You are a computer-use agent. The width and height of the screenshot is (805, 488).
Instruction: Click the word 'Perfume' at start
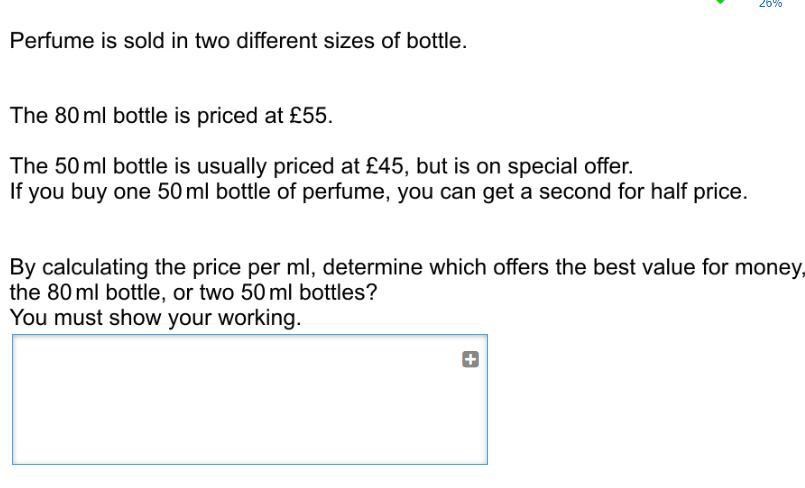pos(52,41)
